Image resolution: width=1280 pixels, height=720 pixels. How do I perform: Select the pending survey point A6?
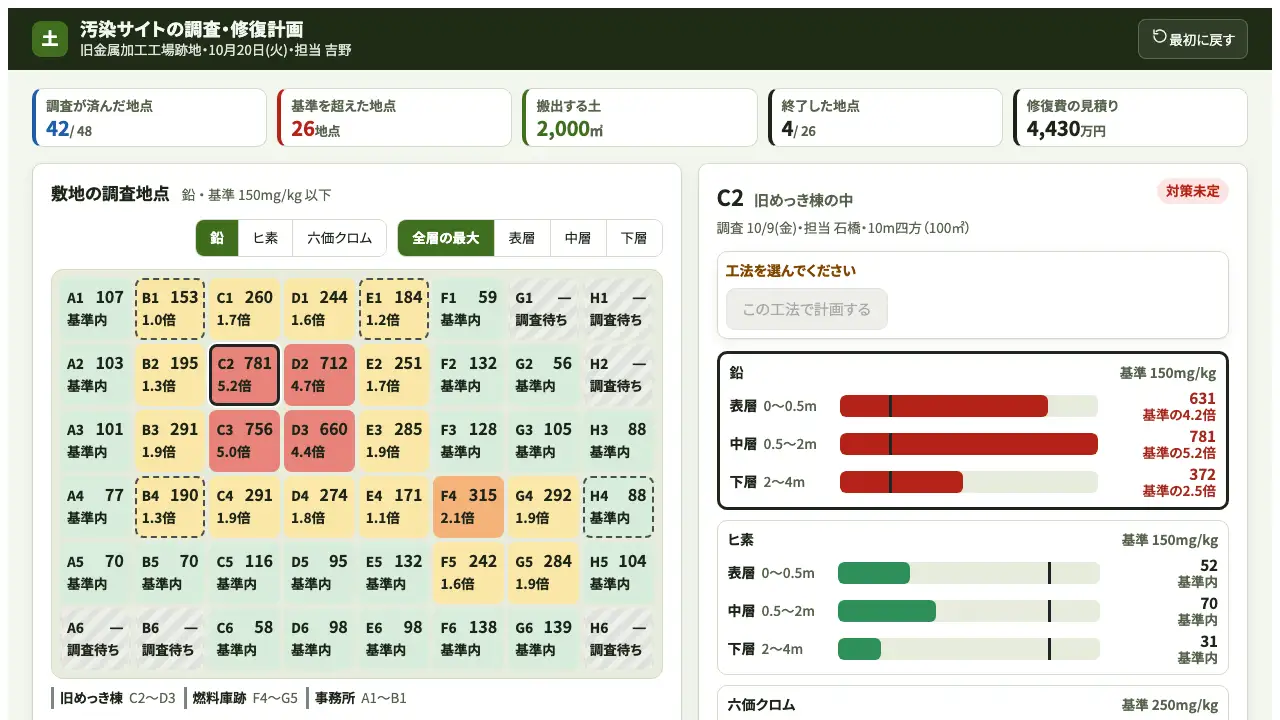tap(95, 639)
